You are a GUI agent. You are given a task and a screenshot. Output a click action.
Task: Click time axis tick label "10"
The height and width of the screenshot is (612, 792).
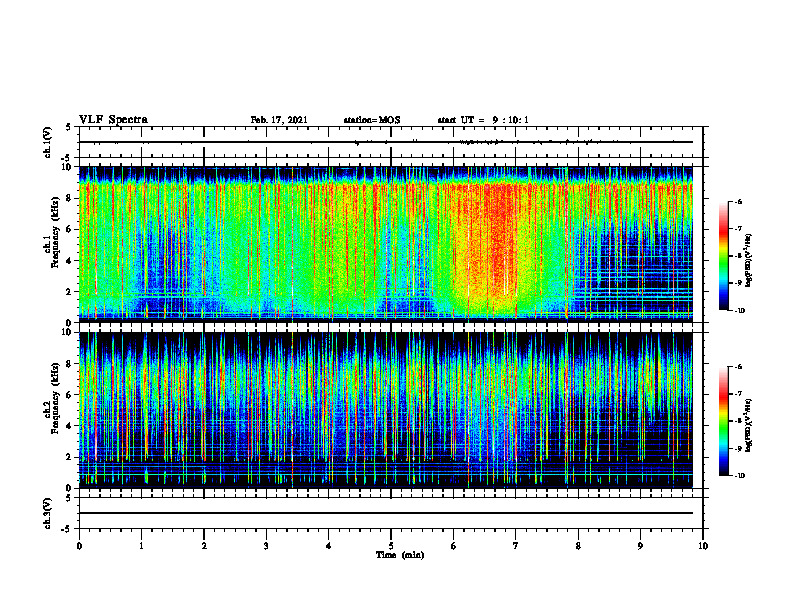703,546
